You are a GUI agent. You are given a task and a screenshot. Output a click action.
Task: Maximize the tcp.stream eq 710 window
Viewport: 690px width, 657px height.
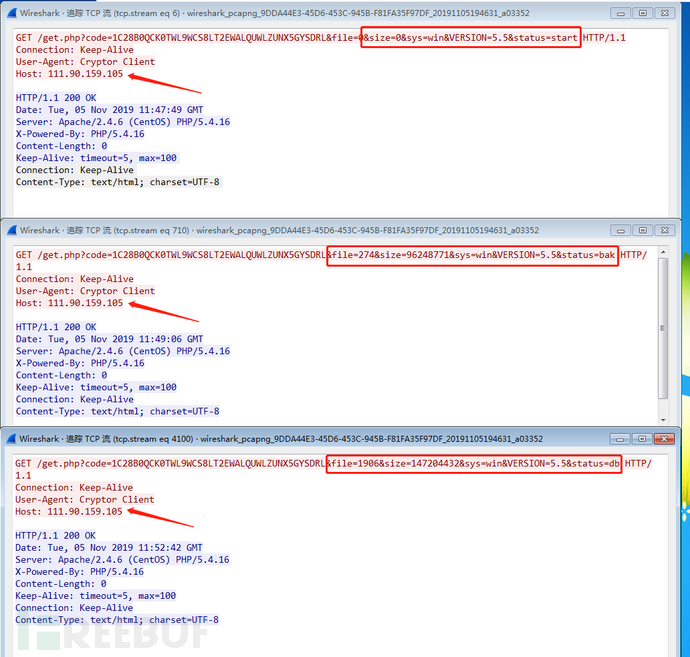tap(642, 230)
